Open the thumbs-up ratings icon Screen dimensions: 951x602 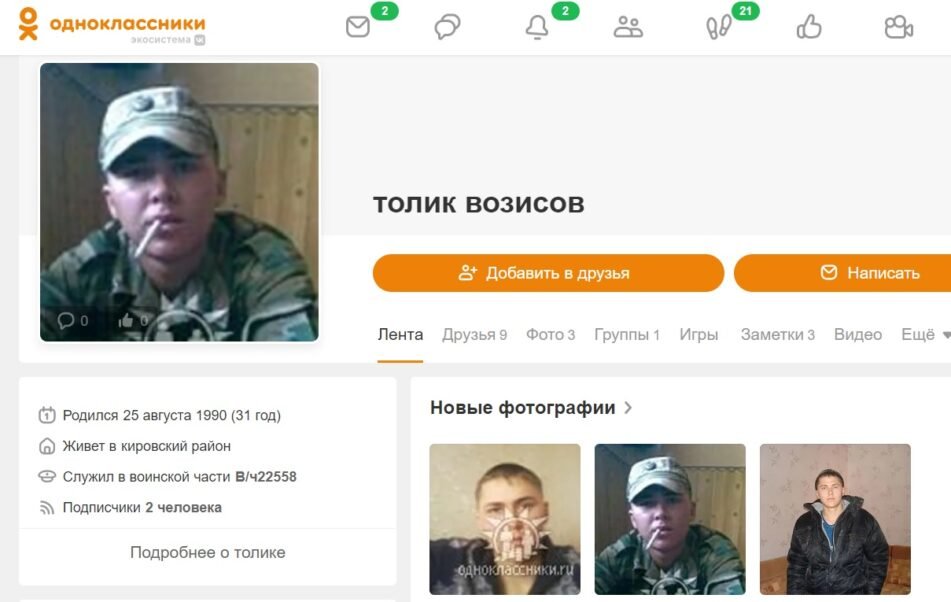[809, 27]
